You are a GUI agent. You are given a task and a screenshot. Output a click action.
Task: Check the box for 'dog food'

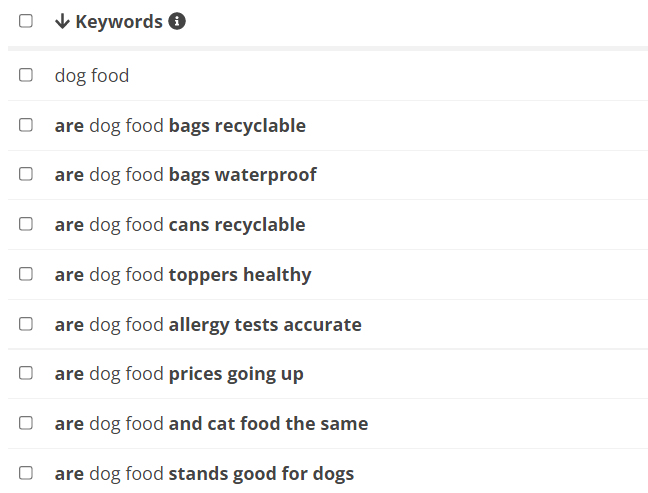click(26, 75)
